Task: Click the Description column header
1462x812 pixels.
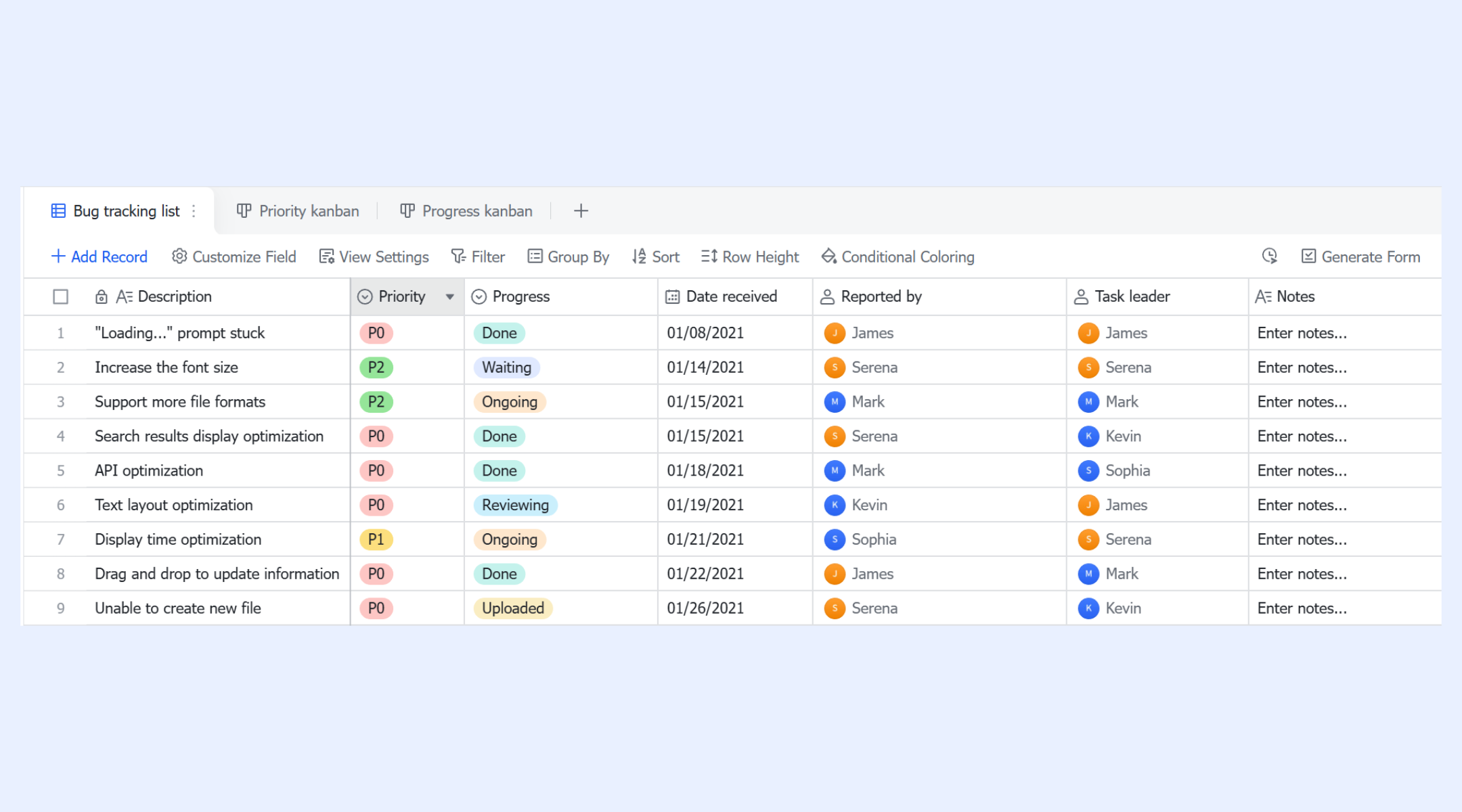Action: 218,296
